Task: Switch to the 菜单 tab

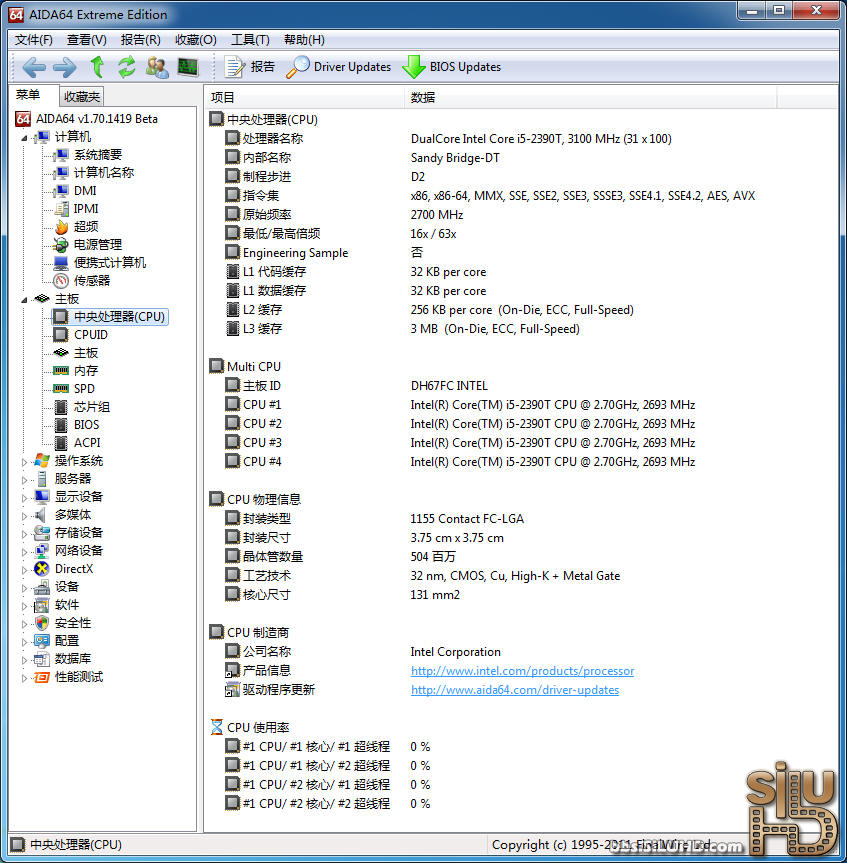Action: [28, 95]
